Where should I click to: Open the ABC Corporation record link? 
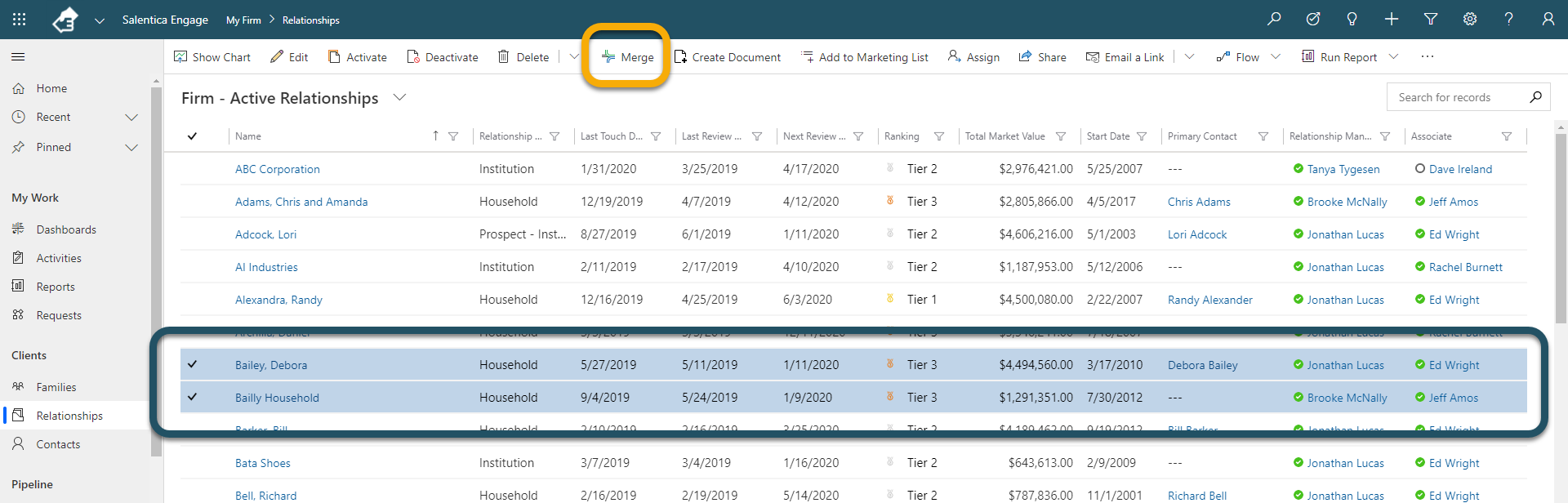[278, 169]
